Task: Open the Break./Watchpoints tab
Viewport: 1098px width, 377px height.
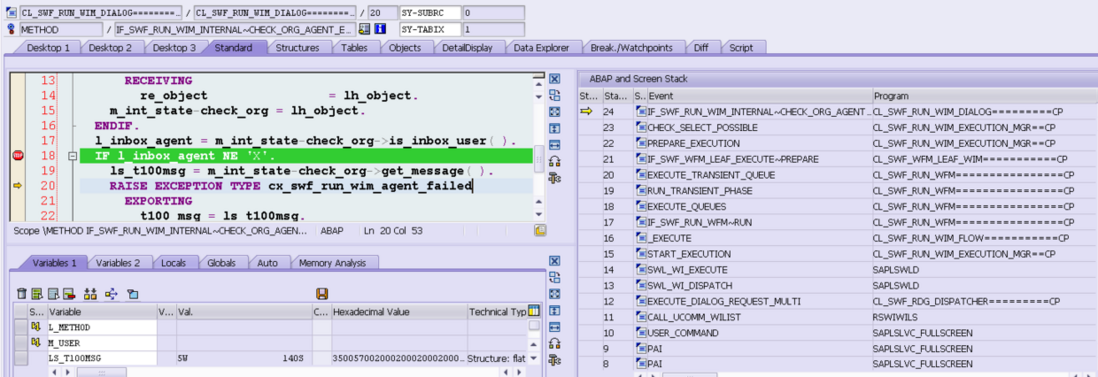Action: pos(632,48)
